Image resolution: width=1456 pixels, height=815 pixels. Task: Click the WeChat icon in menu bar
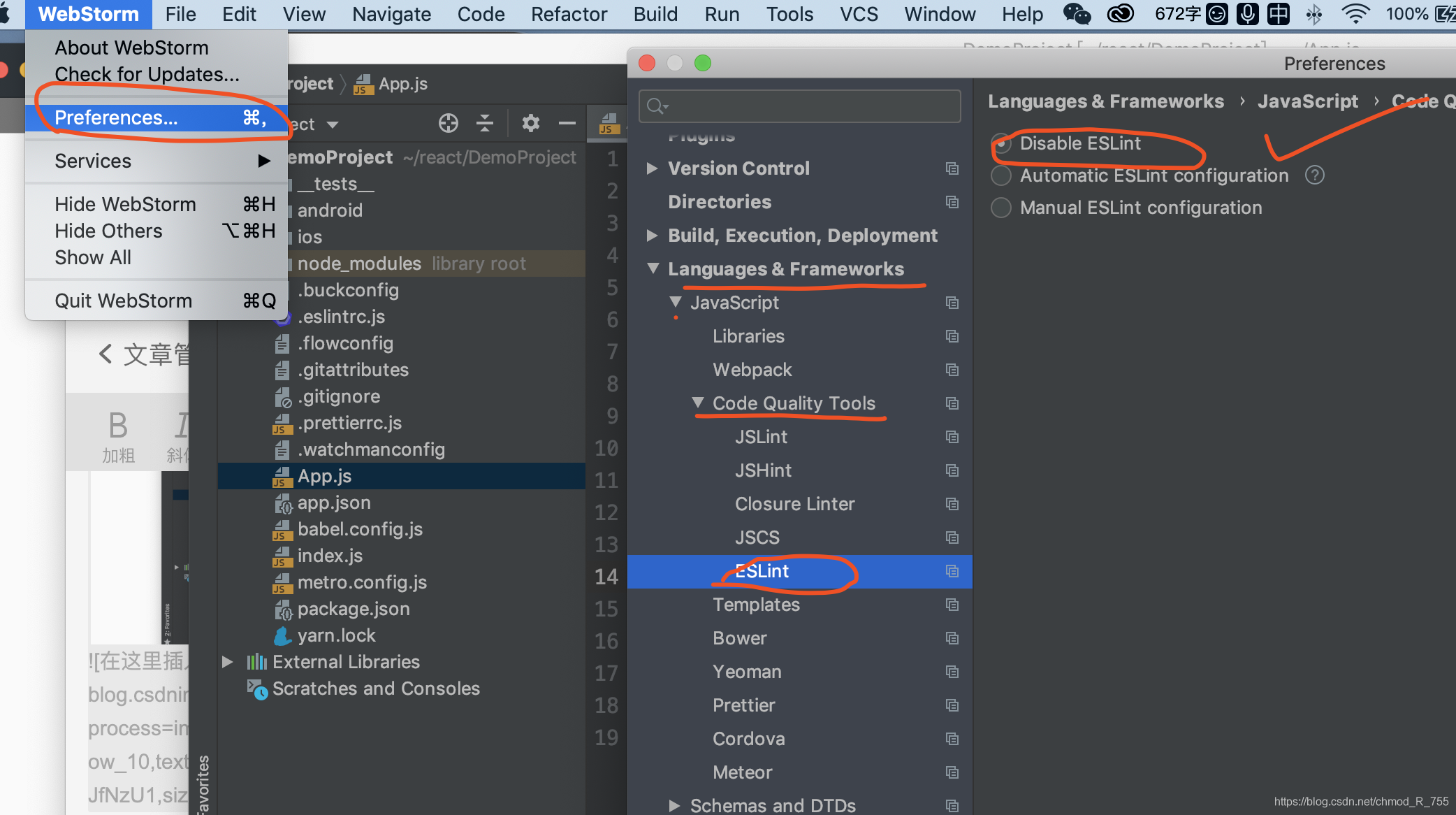click(x=1076, y=13)
